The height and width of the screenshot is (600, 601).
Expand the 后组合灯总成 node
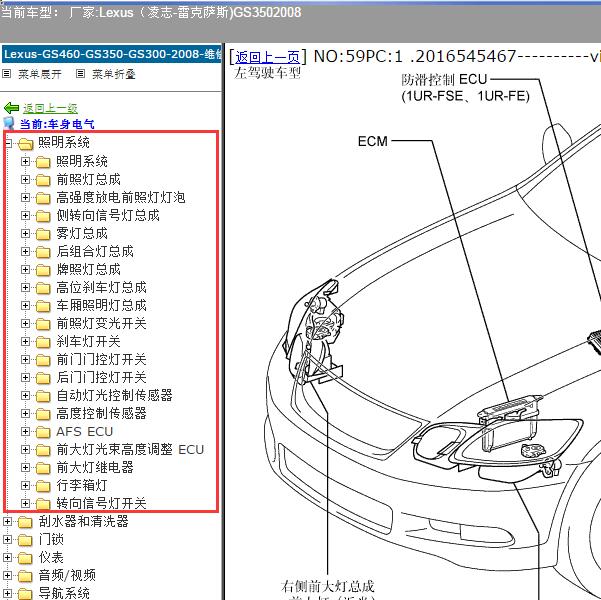pos(25,252)
